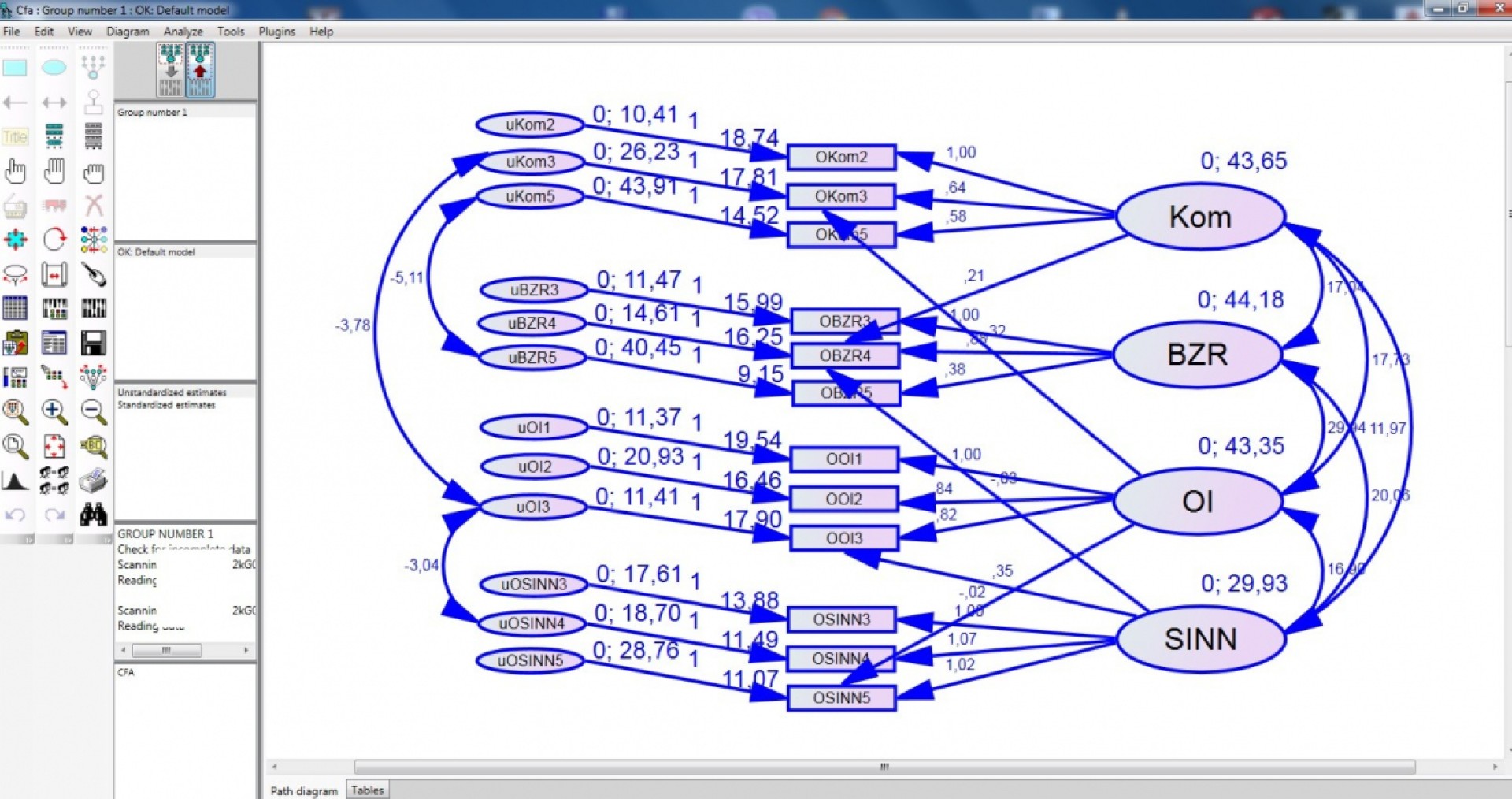Open the binoculars specification search tool
This screenshot has height=799, width=1512.
coord(93,515)
